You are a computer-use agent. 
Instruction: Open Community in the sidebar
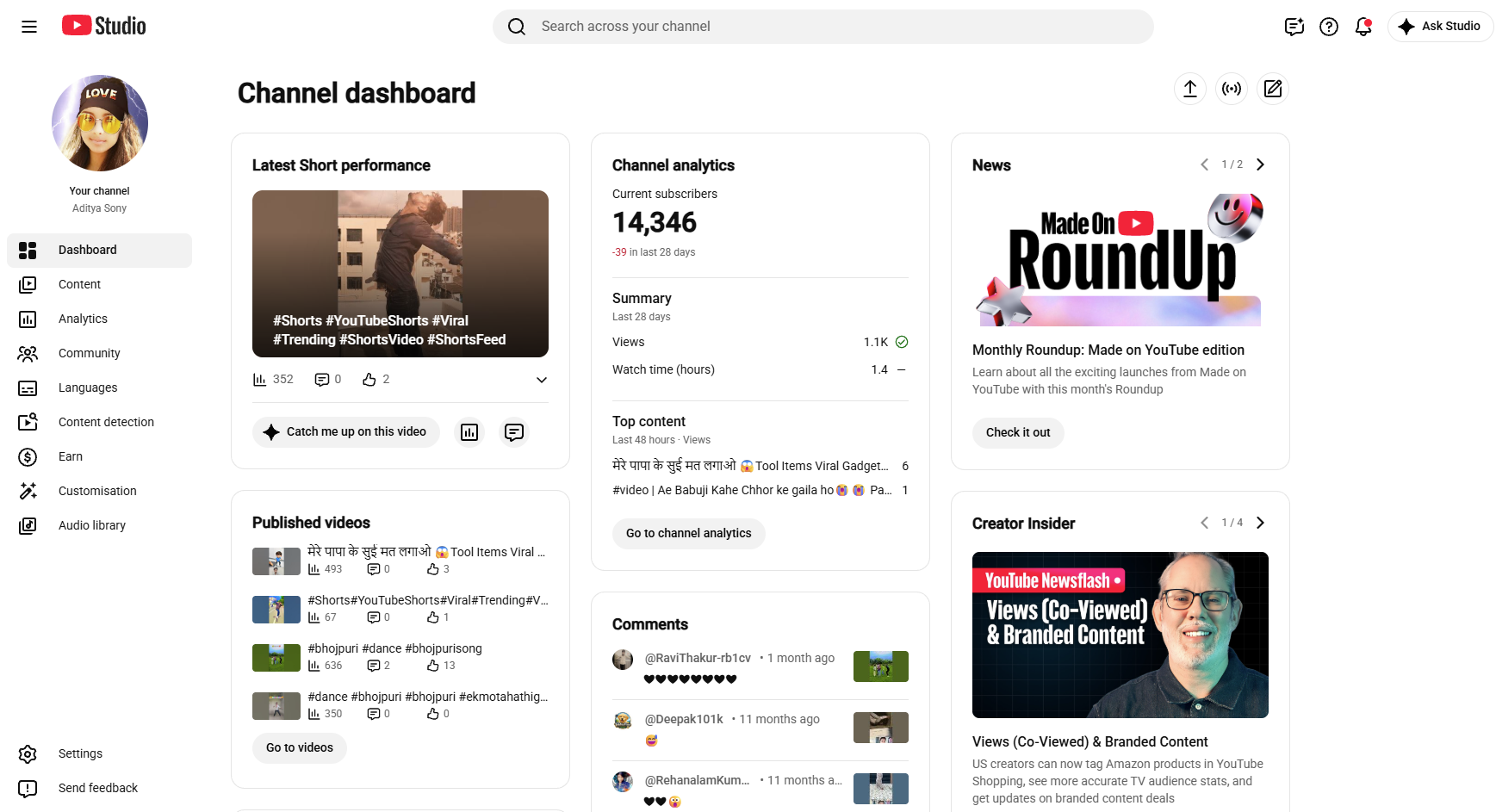pos(100,354)
